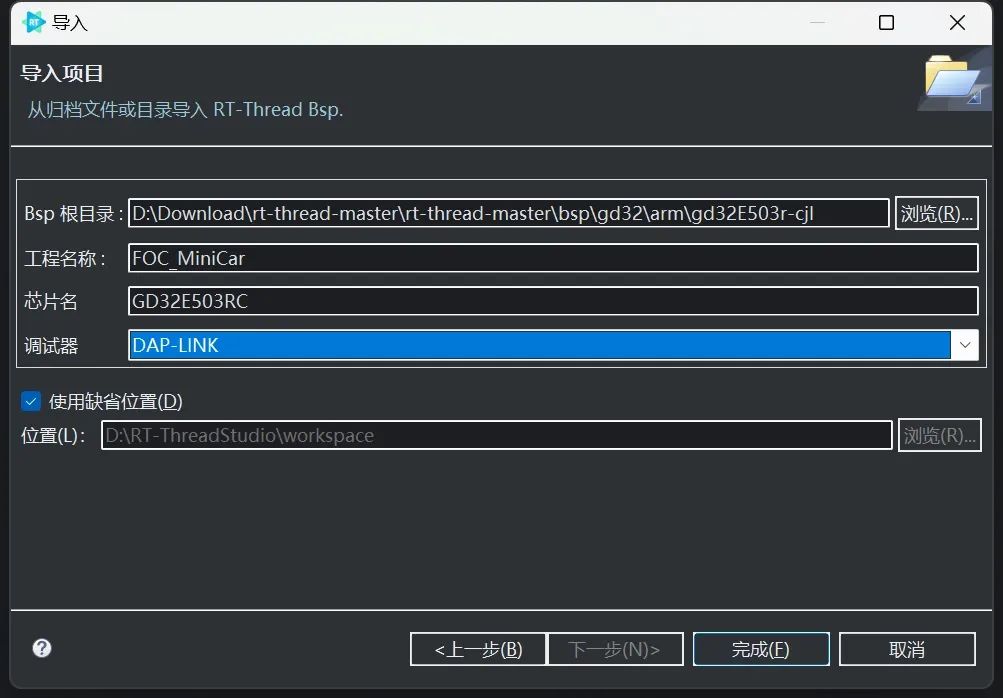Browse for the Bsp 根目录 folder
The height and width of the screenshot is (698, 1003).
tap(936, 213)
